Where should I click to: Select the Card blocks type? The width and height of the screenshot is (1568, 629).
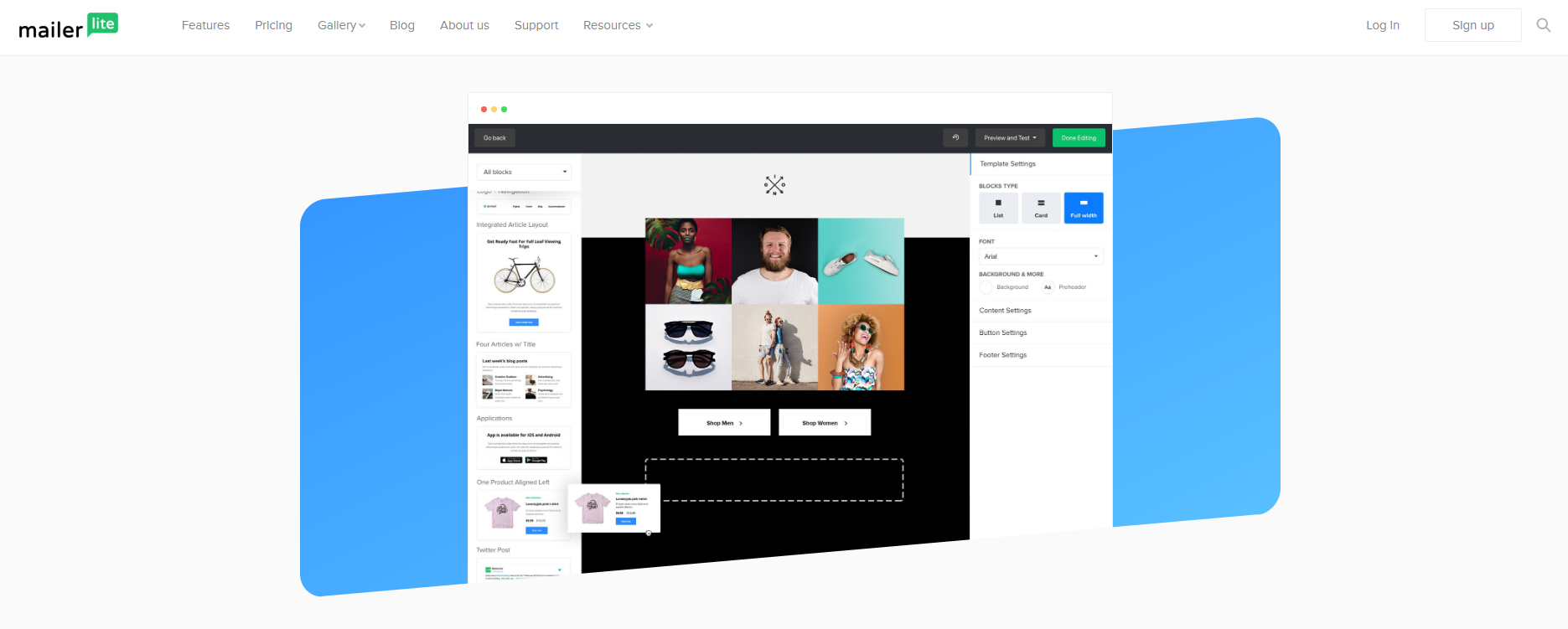(x=1041, y=208)
